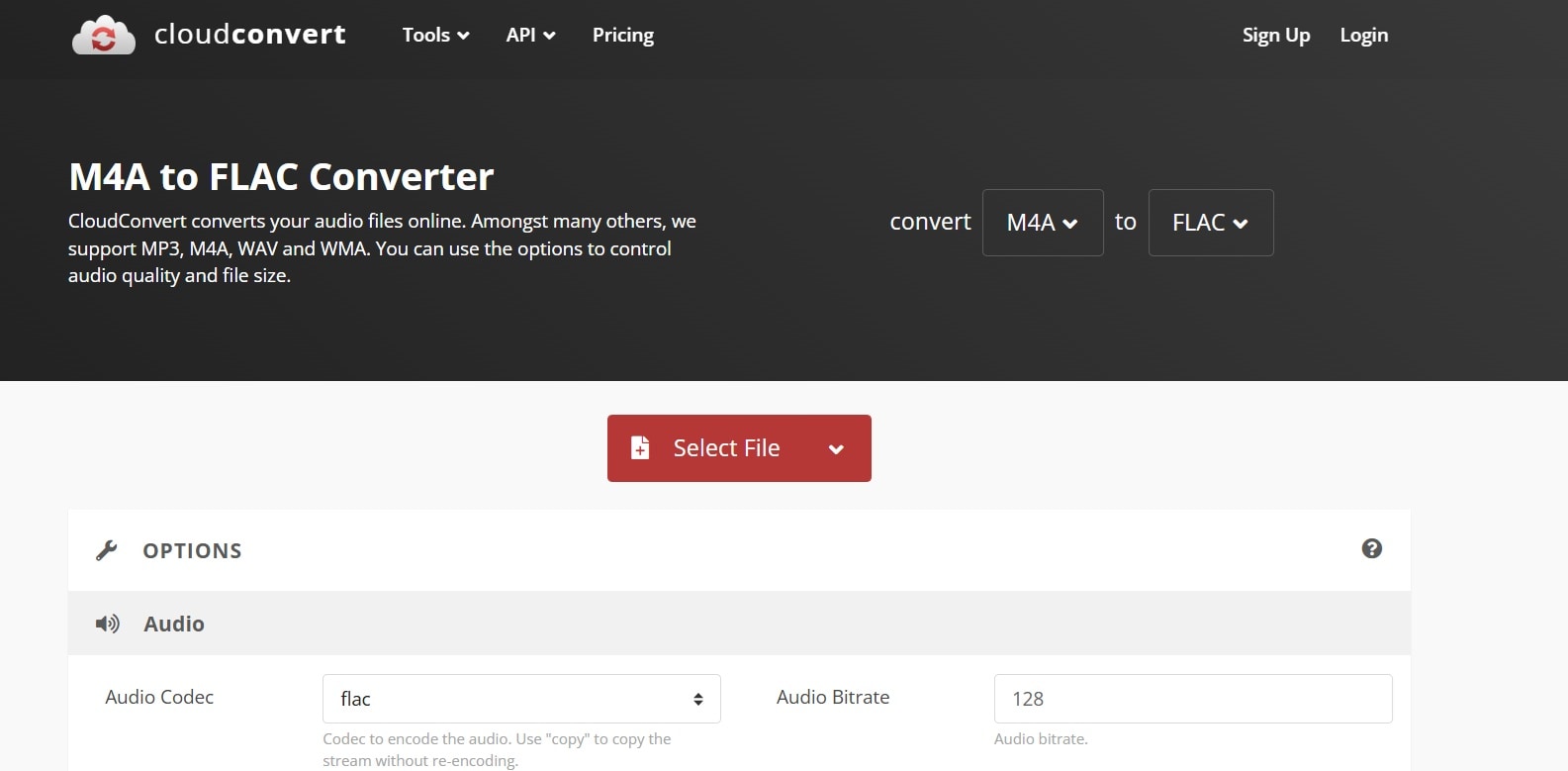Click the Audio Bitrate label
The image size is (1568, 771).
pos(833,697)
